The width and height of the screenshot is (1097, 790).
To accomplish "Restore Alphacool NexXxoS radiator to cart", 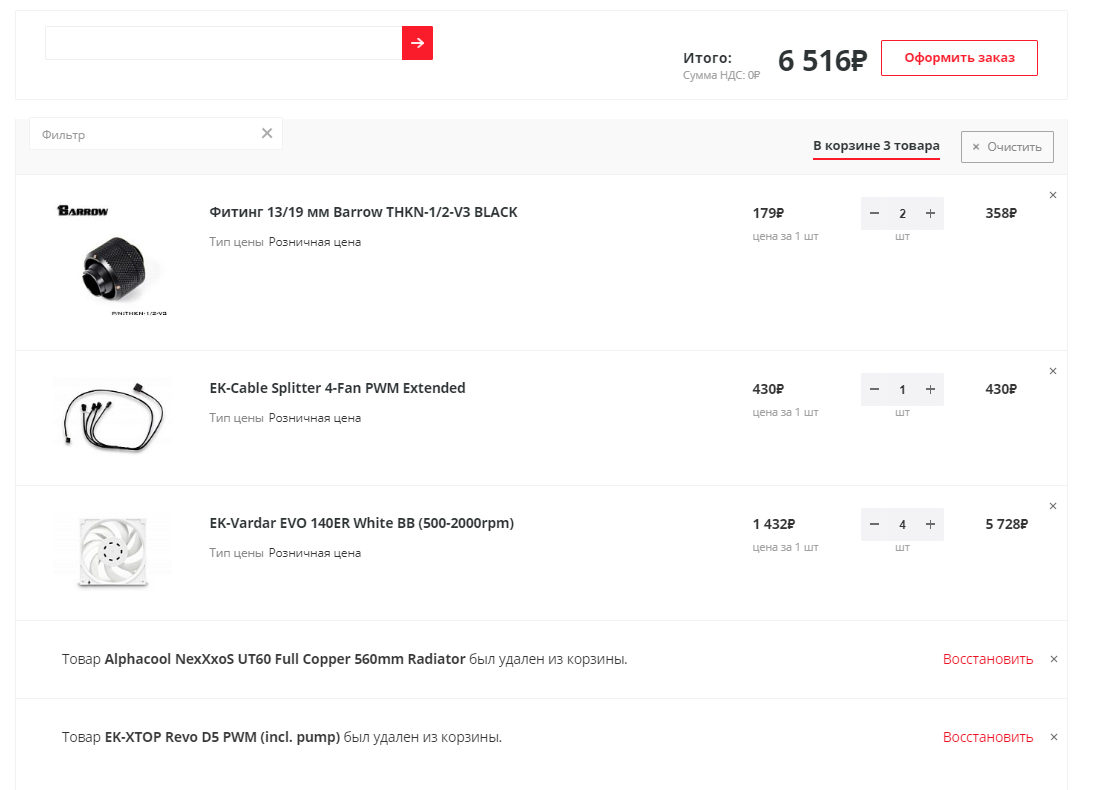I will tap(987, 659).
